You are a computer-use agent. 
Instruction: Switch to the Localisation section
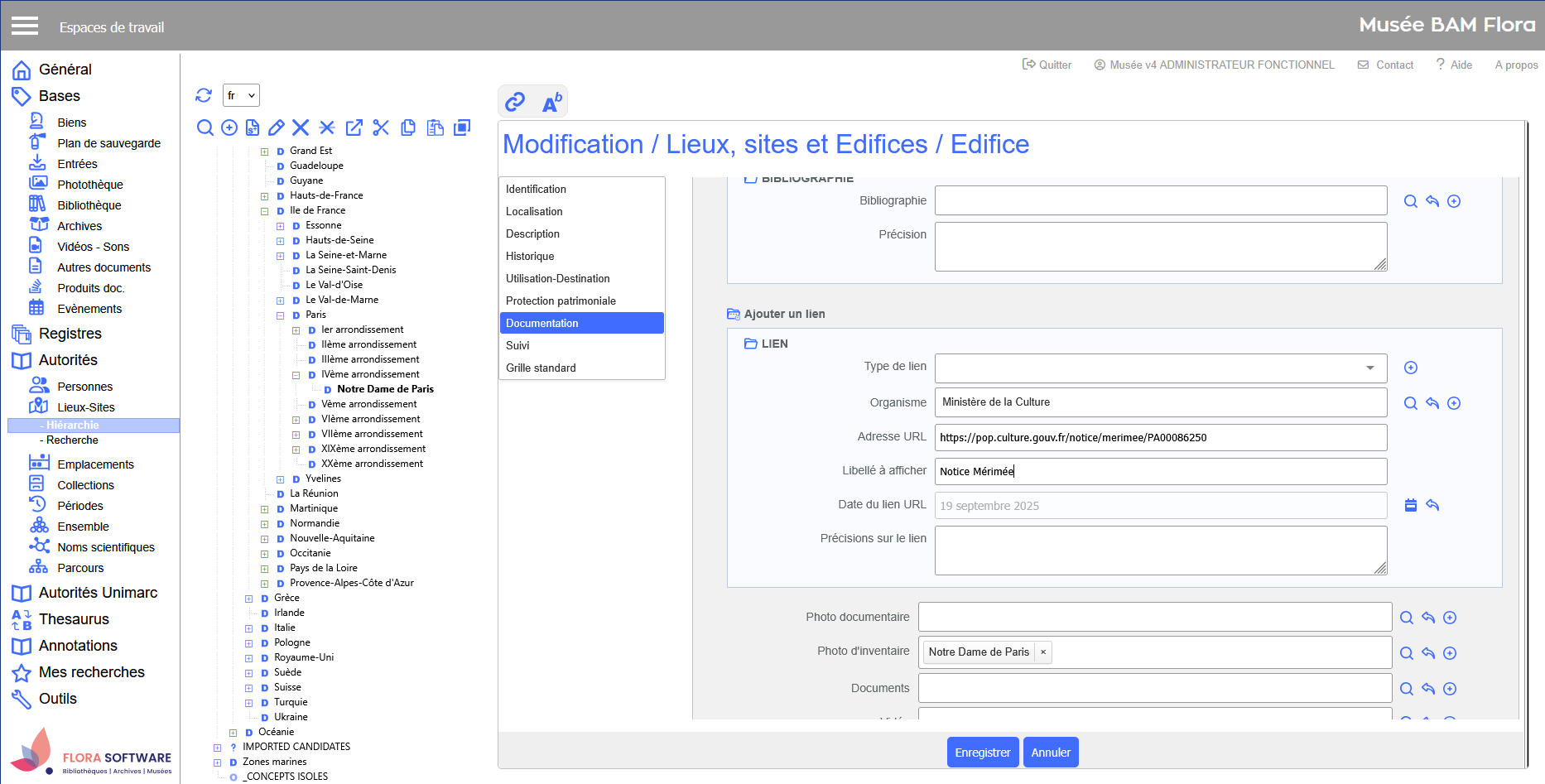(x=534, y=212)
